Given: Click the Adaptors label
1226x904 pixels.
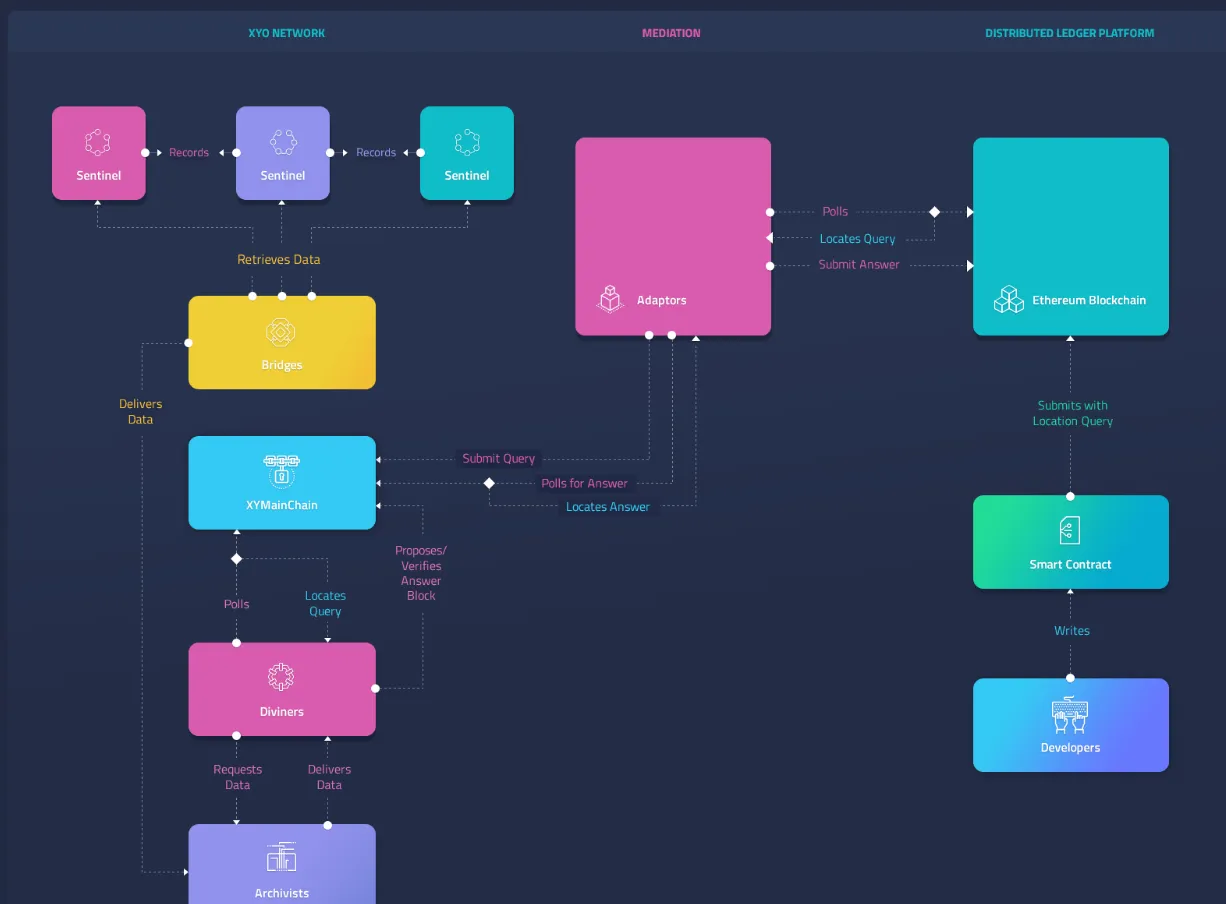Looking at the screenshot, I should (x=662, y=300).
